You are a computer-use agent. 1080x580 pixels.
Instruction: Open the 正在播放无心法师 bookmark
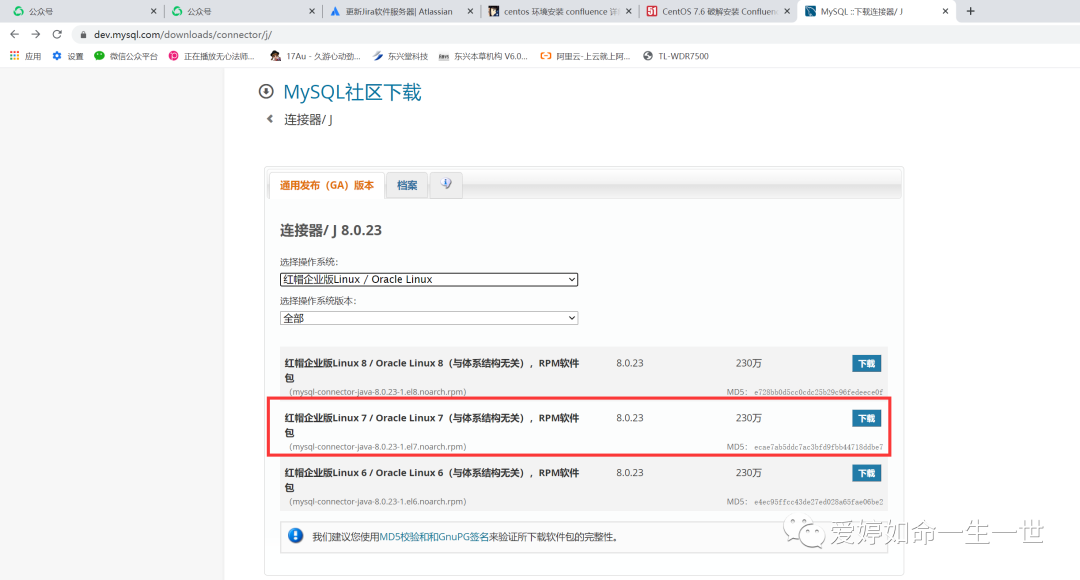pos(211,56)
